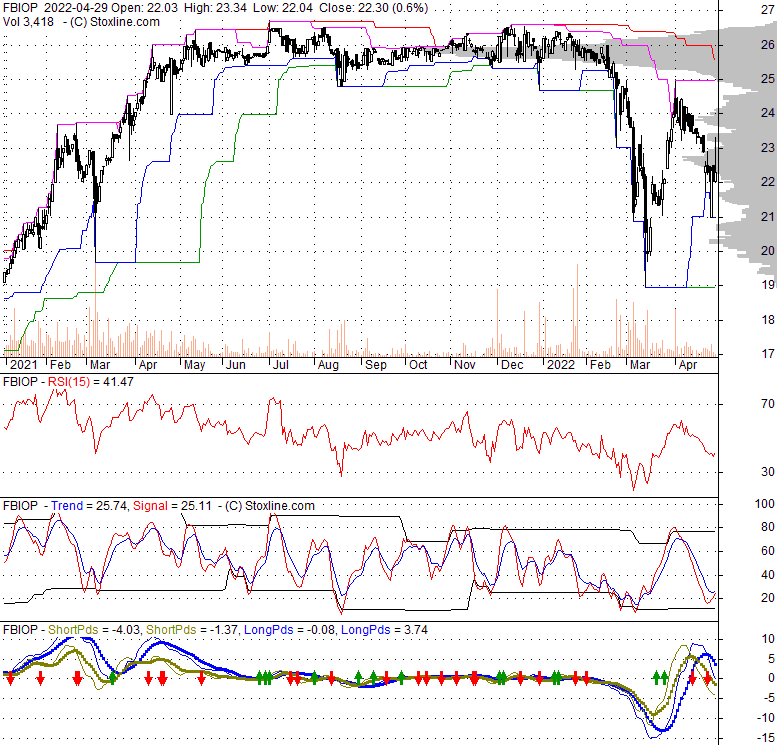Click Trend axis value 40
The image size is (778, 746).
point(768,574)
